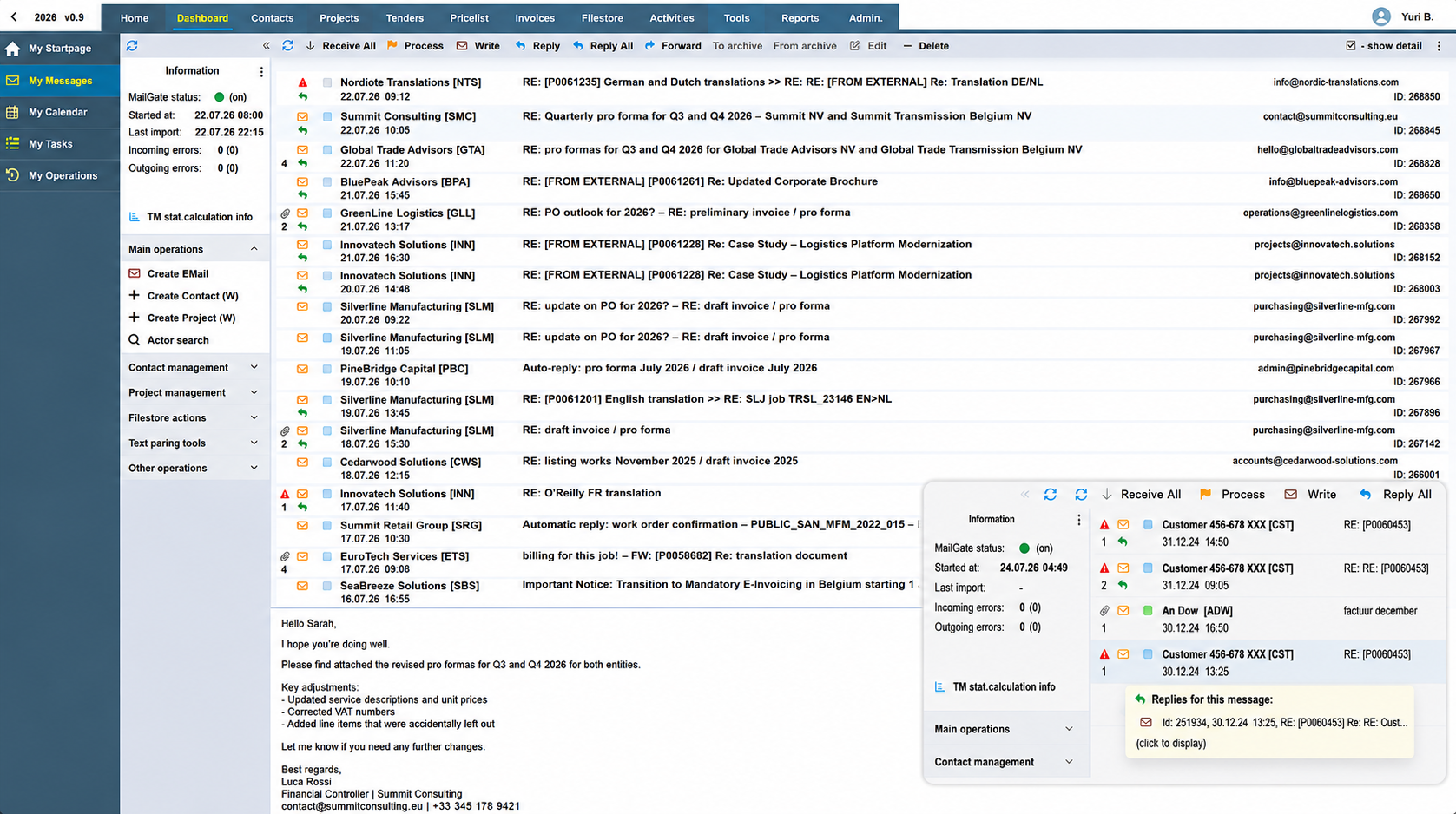The image size is (1456, 814).
Task: Click the My Operations history icon
Action: [12, 175]
